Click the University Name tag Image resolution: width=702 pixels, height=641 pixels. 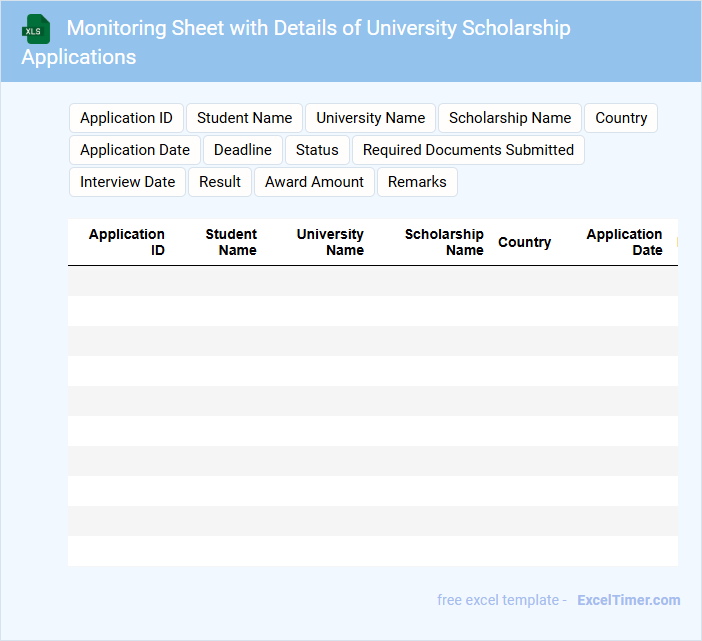(x=370, y=118)
